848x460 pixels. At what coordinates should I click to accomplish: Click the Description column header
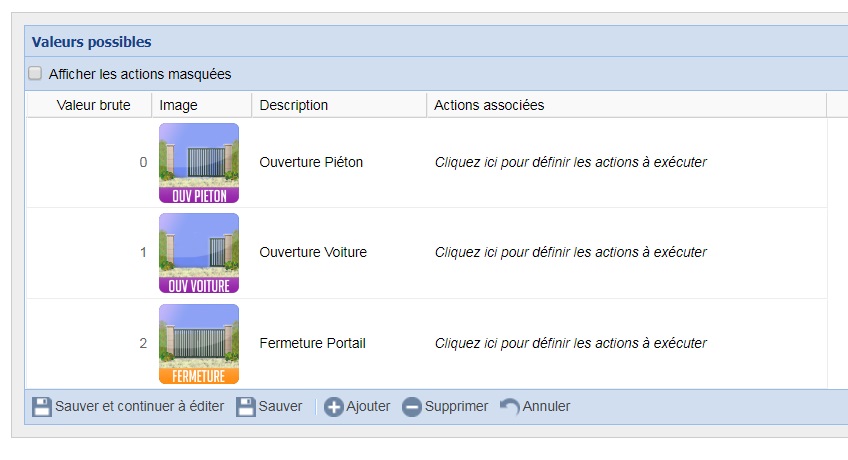pyautogui.click(x=294, y=105)
